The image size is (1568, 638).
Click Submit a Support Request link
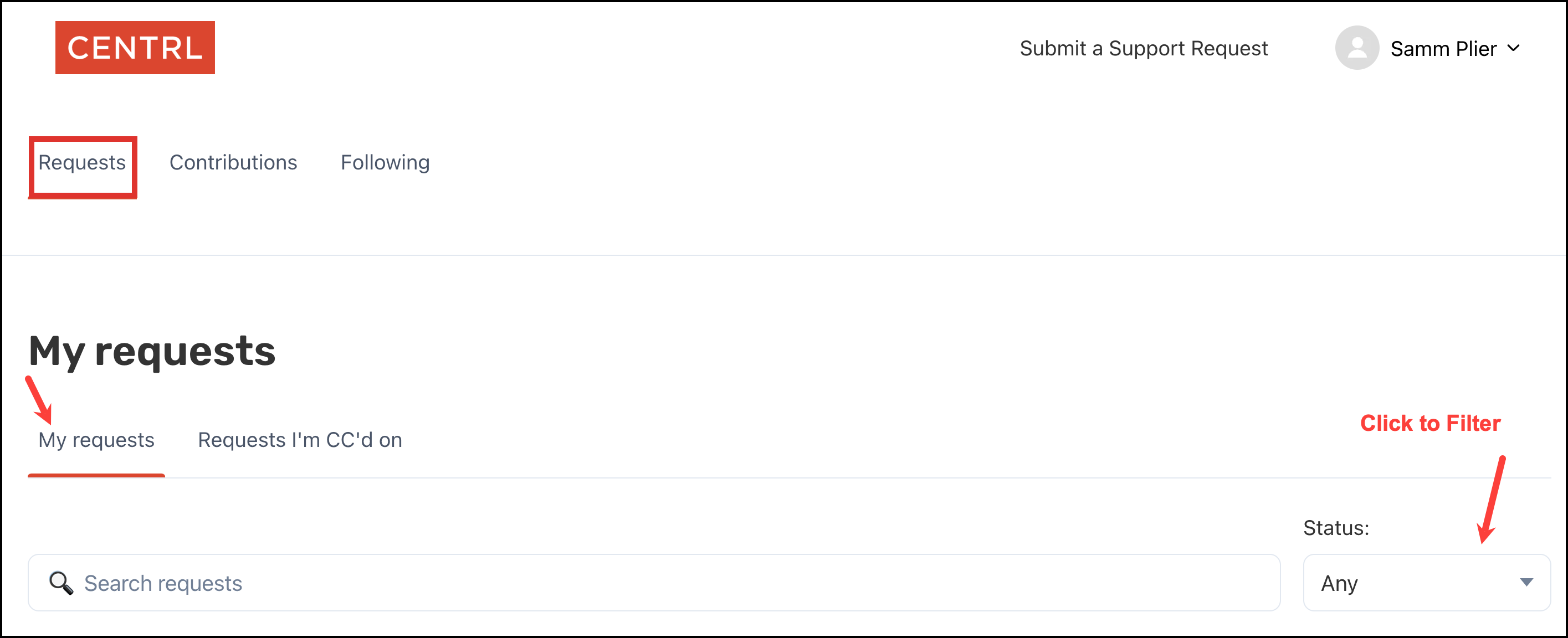[1144, 48]
